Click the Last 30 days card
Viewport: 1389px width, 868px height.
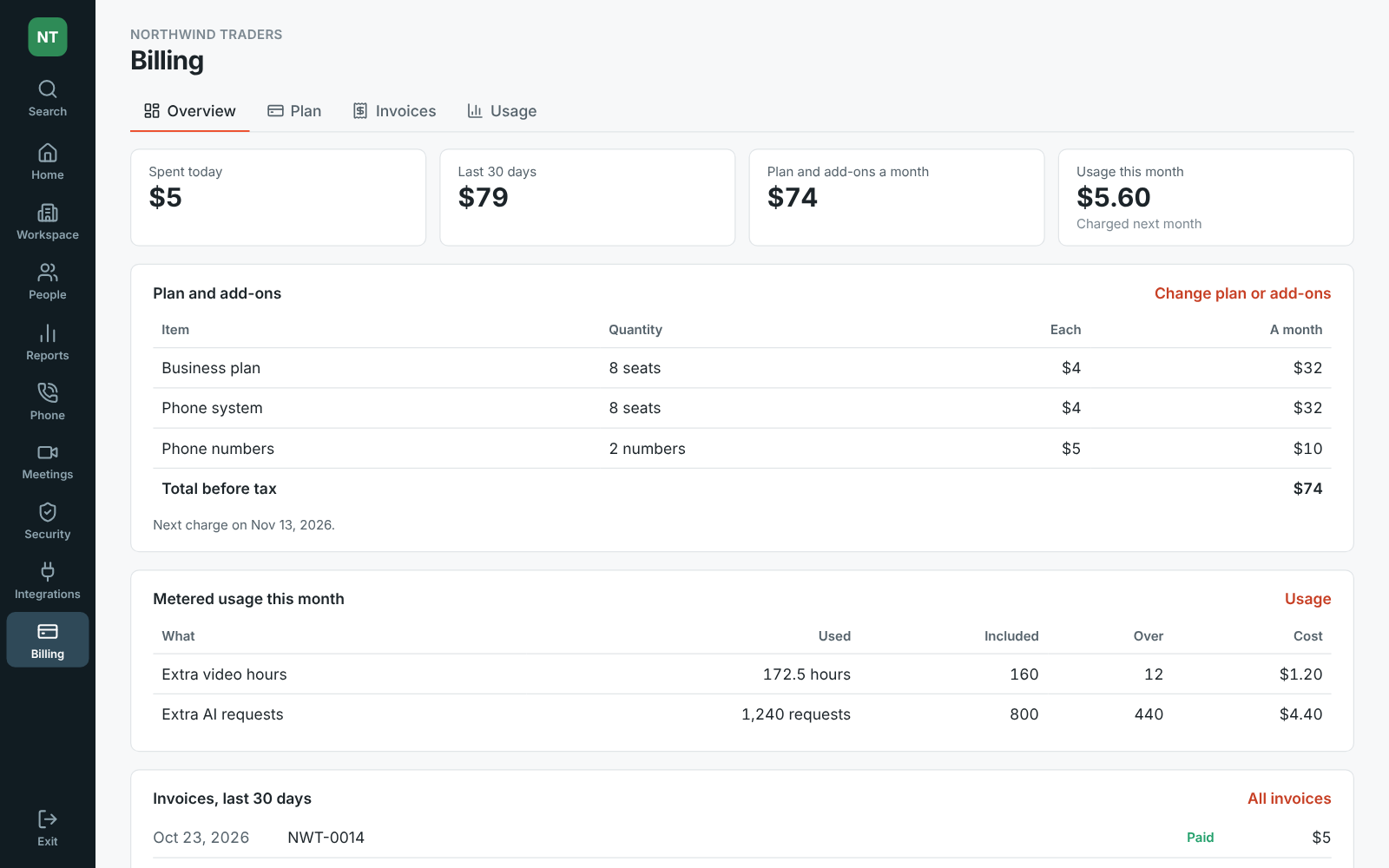click(588, 197)
